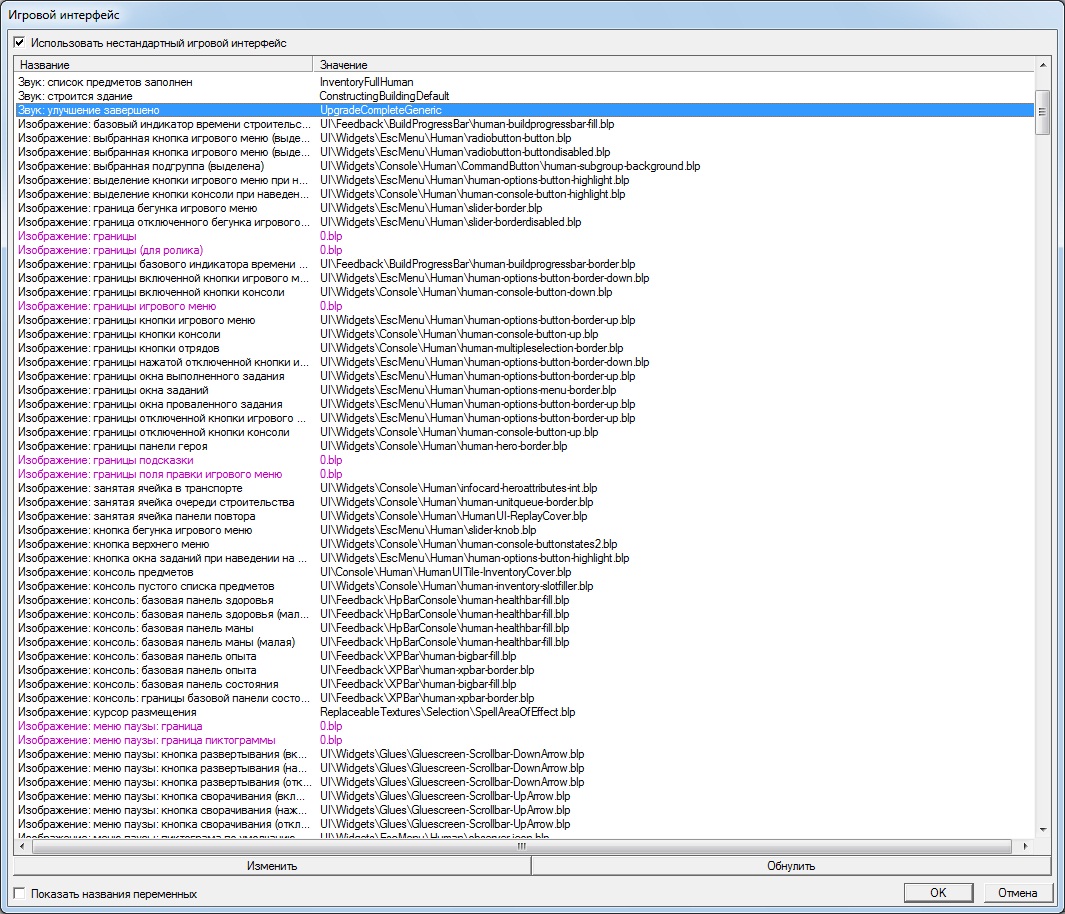Select row 'Изображение: консоль: базовая панель здоровья'

click(x=524, y=600)
